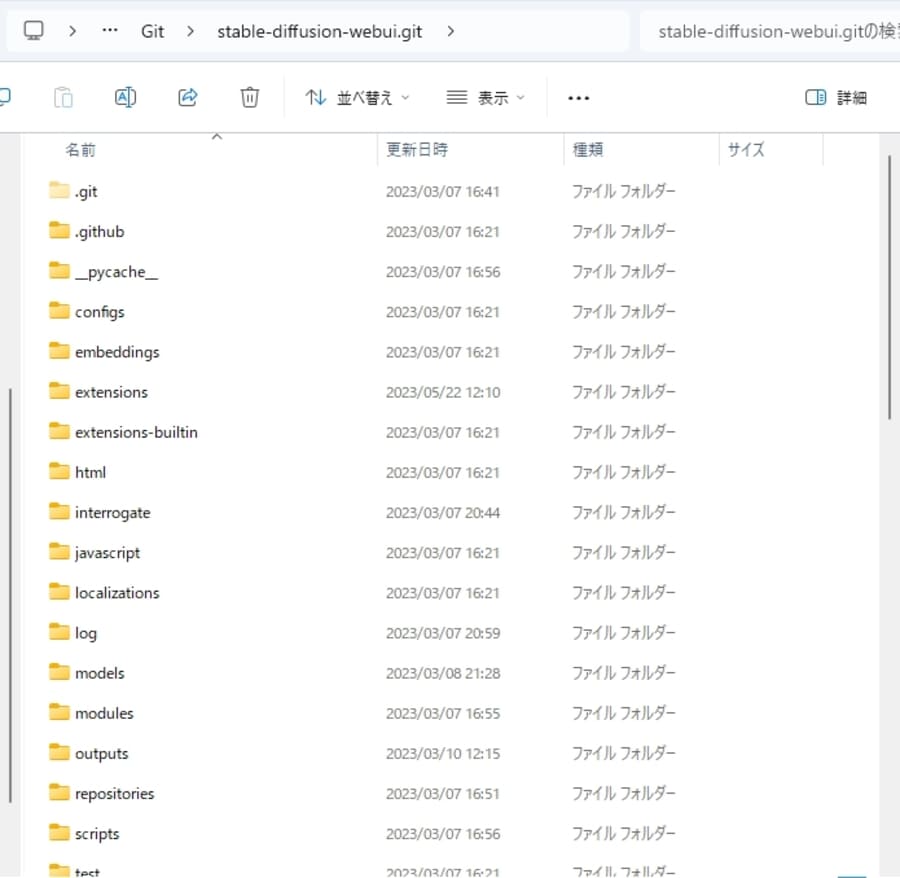Click the Delete trash icon

click(249, 98)
